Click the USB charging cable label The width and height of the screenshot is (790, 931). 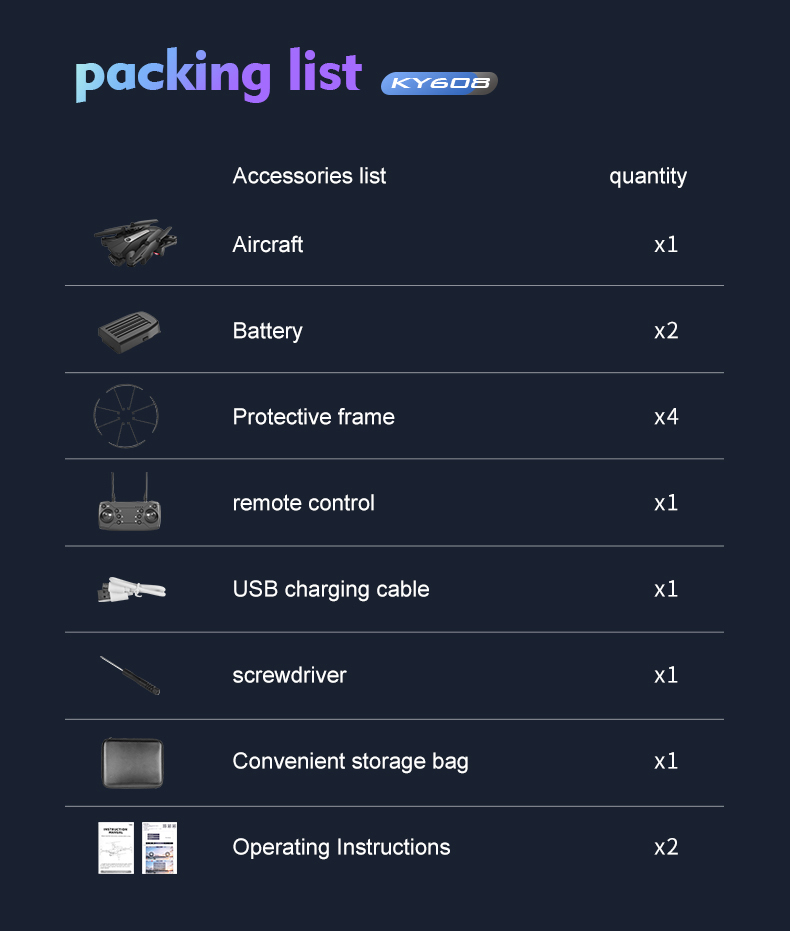331,590
